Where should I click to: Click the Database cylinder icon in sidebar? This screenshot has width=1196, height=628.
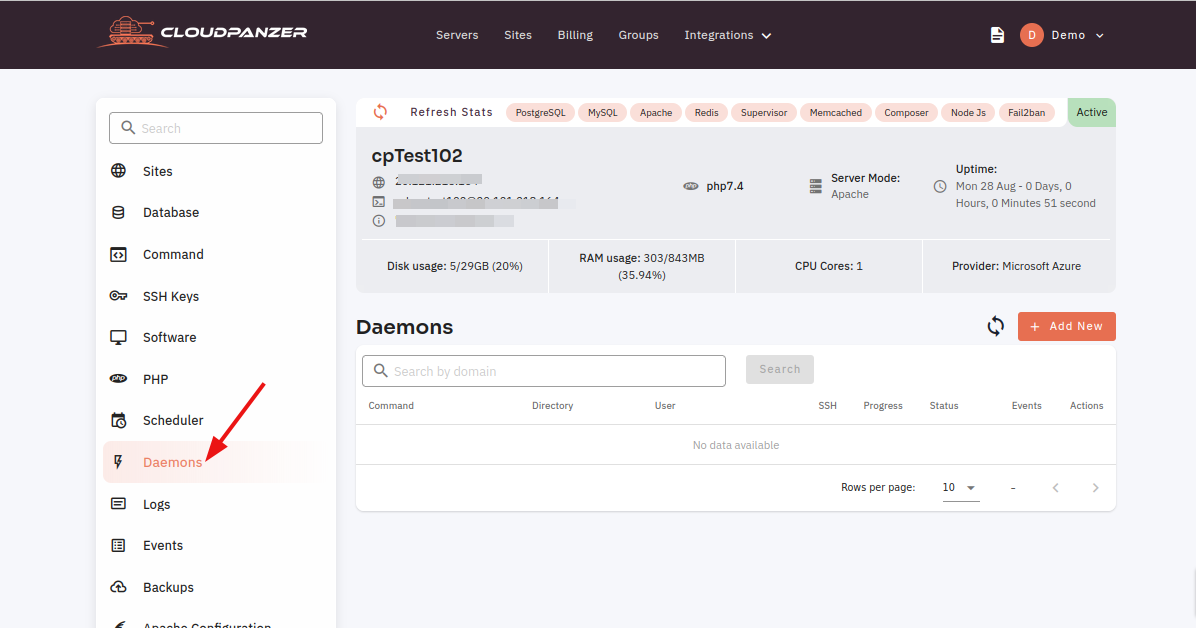[118, 212]
